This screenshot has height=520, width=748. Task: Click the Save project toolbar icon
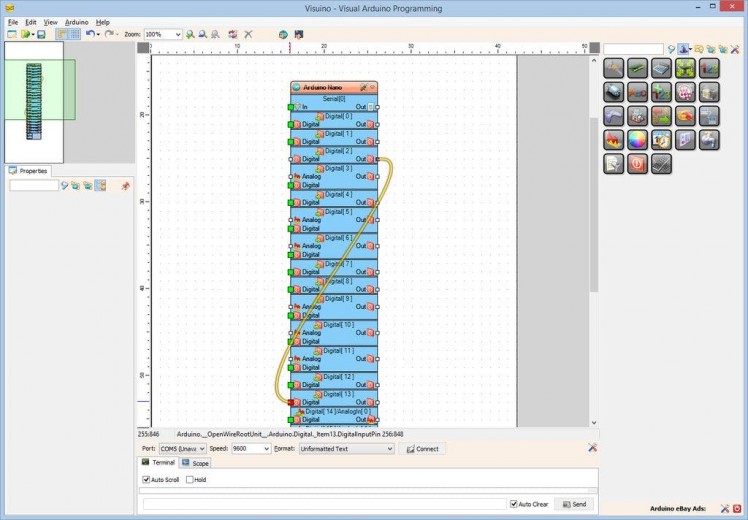coord(41,34)
